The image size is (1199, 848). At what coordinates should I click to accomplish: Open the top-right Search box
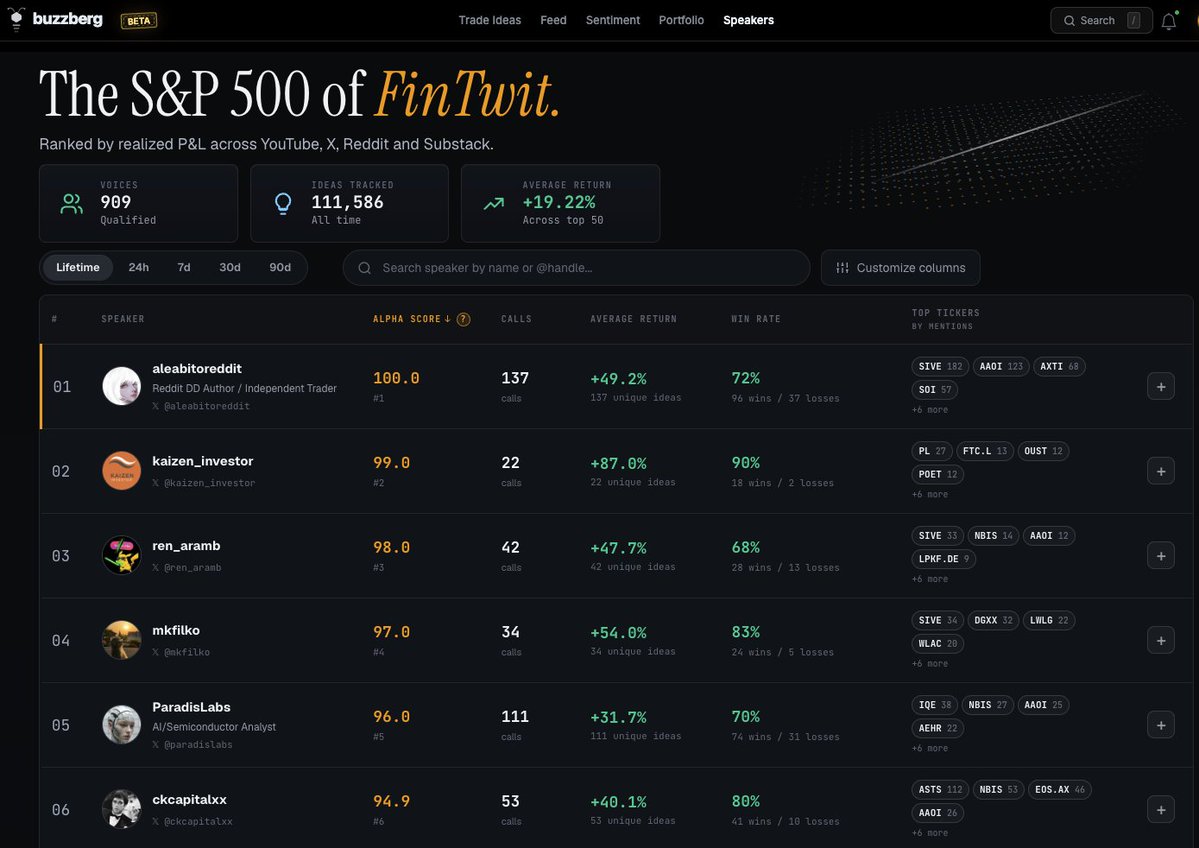point(1101,21)
